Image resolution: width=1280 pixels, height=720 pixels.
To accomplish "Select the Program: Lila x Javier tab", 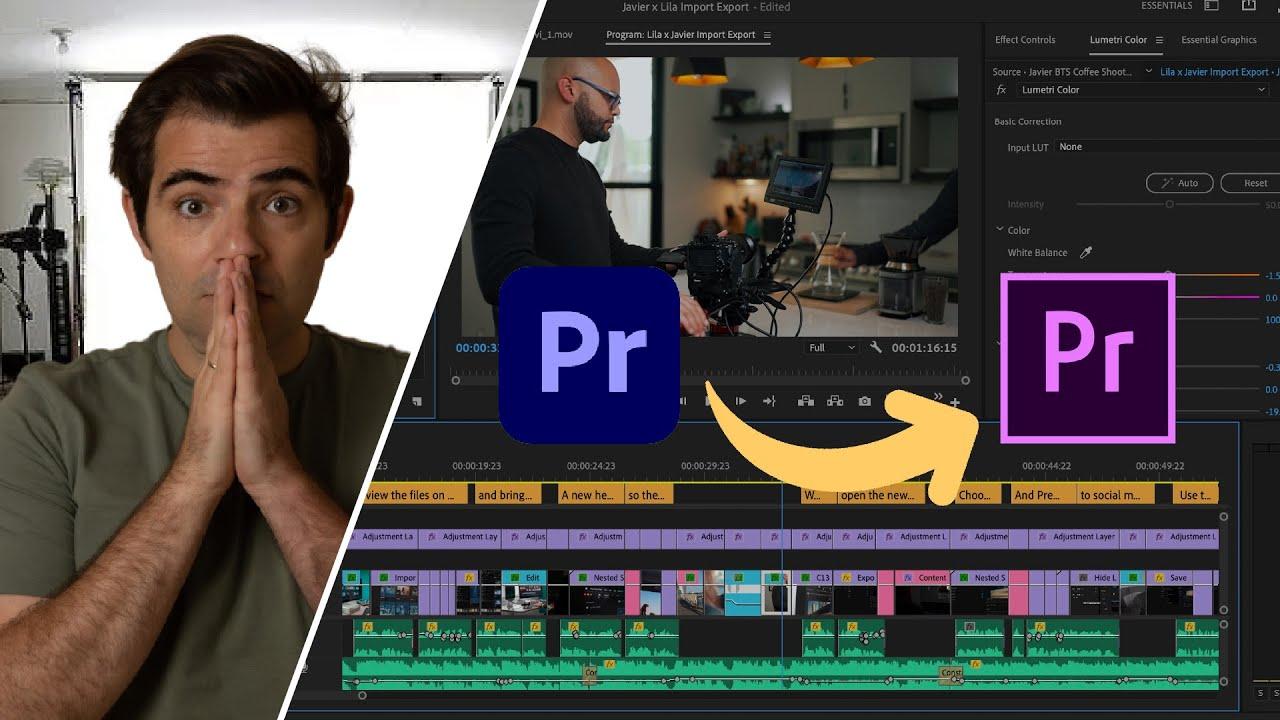I will point(681,35).
